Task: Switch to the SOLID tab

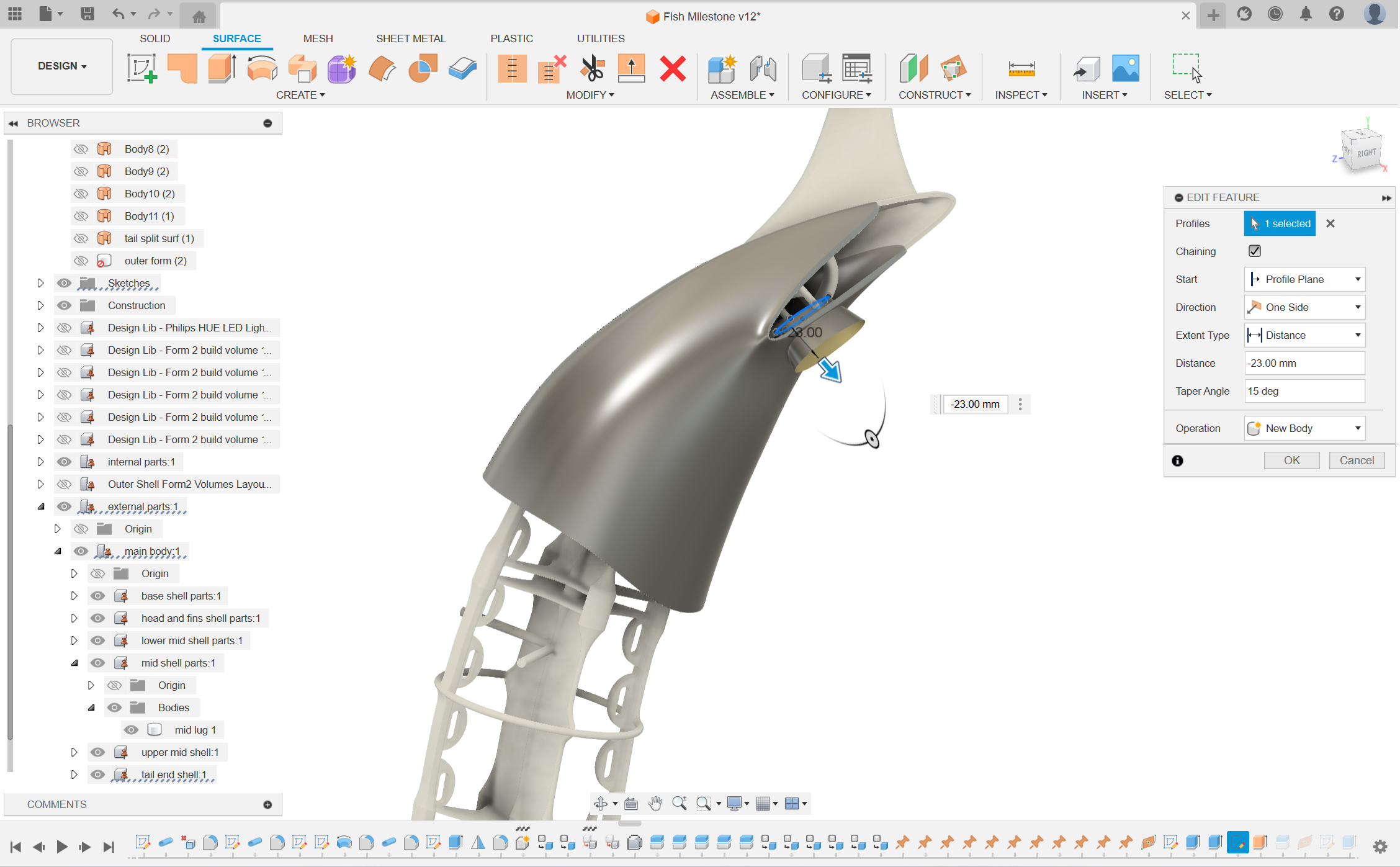Action: pyautogui.click(x=155, y=38)
